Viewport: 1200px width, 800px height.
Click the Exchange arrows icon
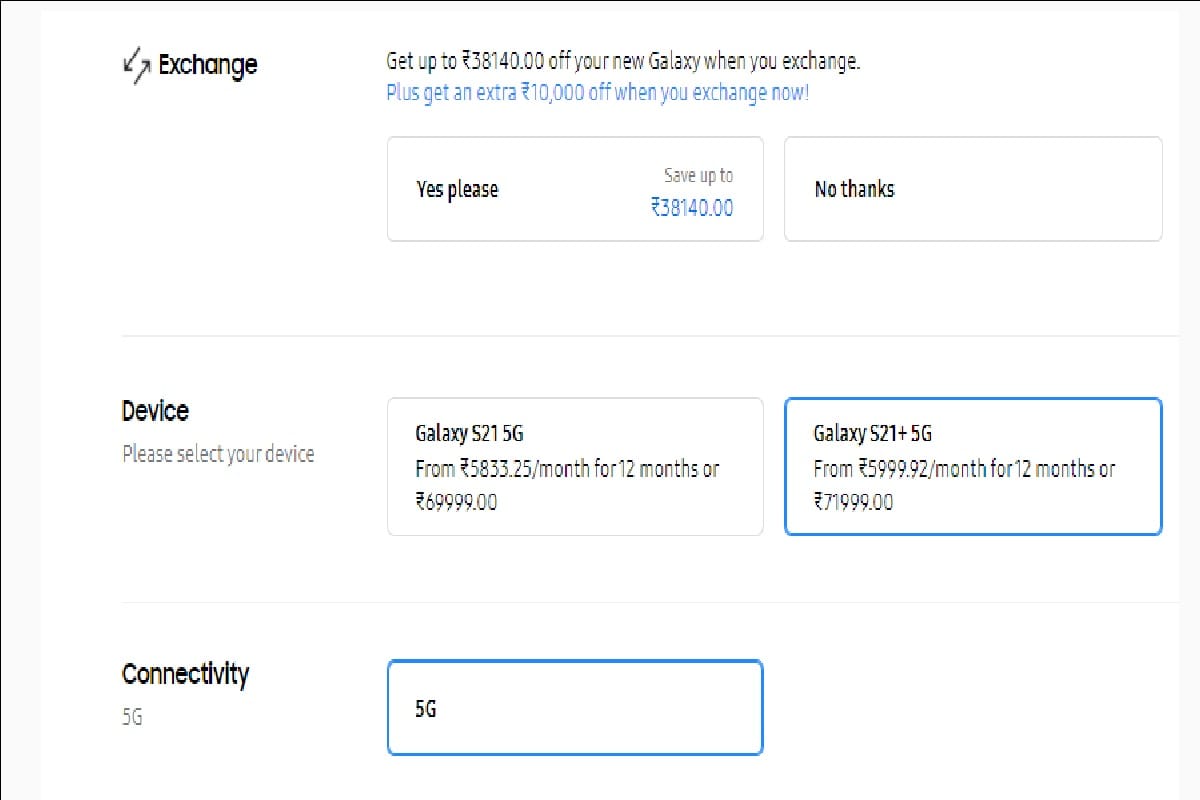click(x=136, y=68)
